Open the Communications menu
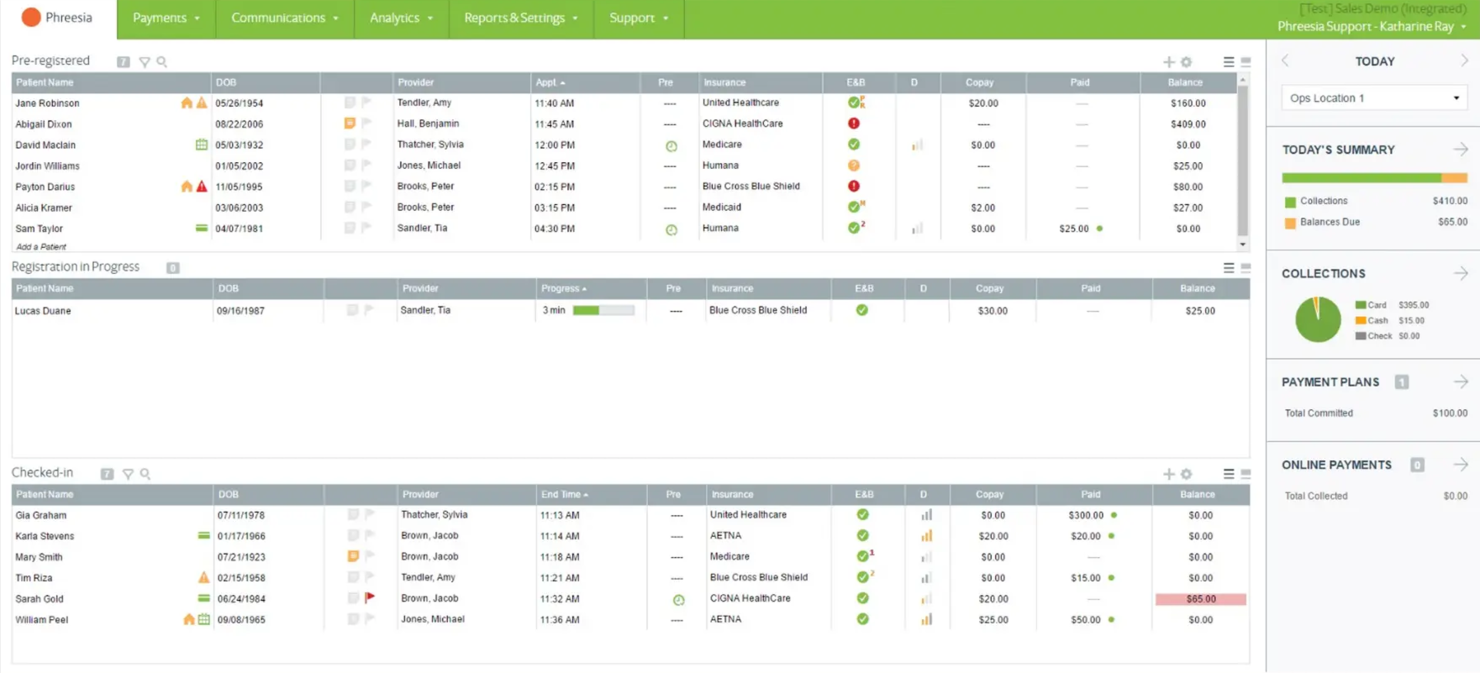1480x673 pixels. 285,19
